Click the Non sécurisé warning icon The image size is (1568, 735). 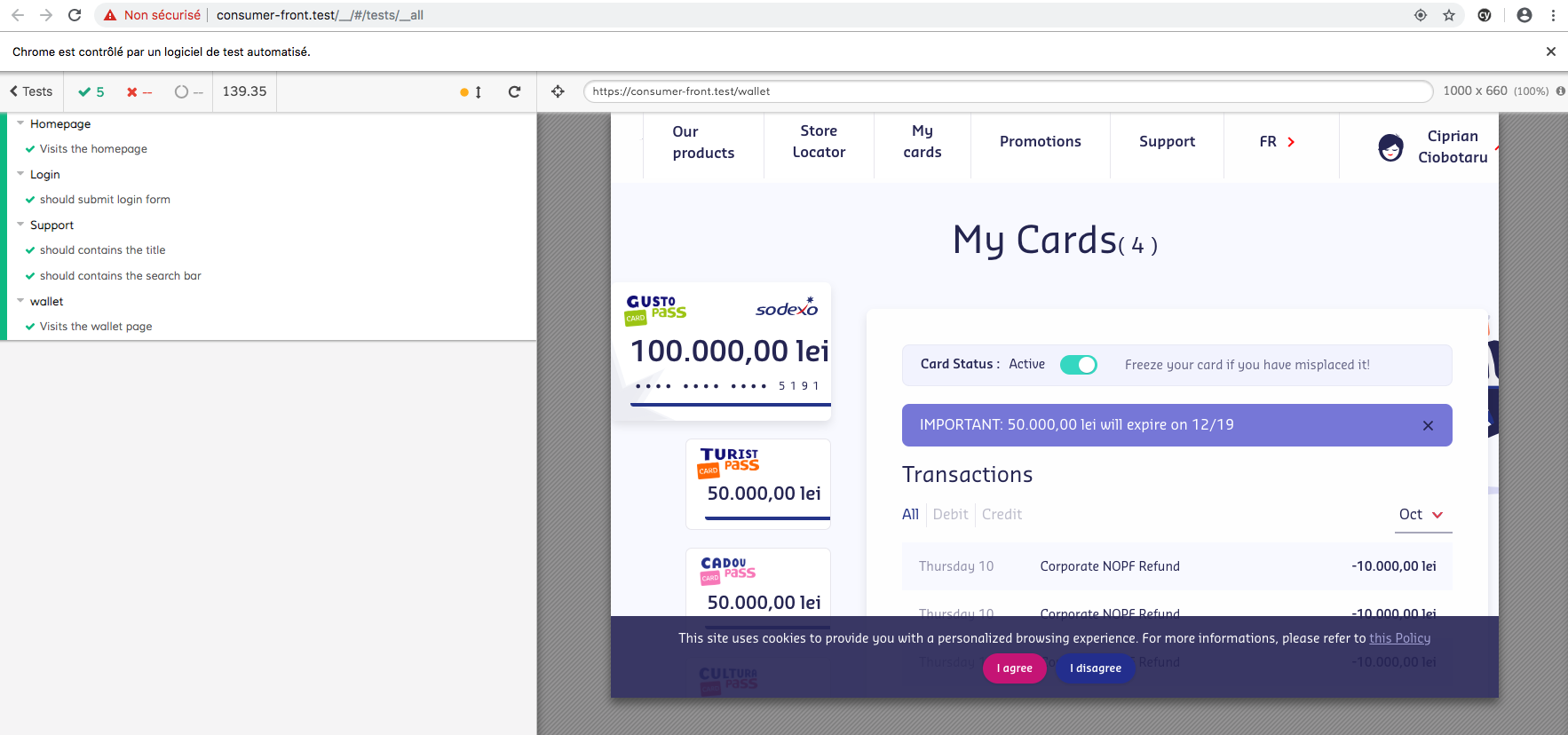point(110,15)
